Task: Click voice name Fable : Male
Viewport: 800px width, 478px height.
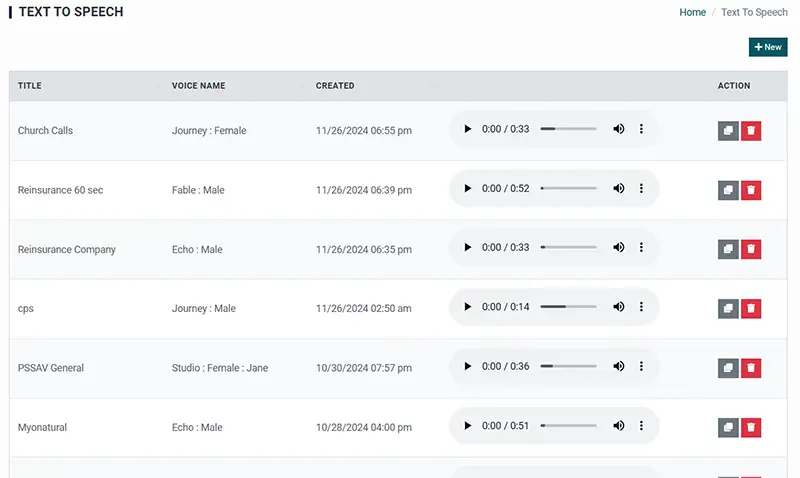Action: (198, 190)
